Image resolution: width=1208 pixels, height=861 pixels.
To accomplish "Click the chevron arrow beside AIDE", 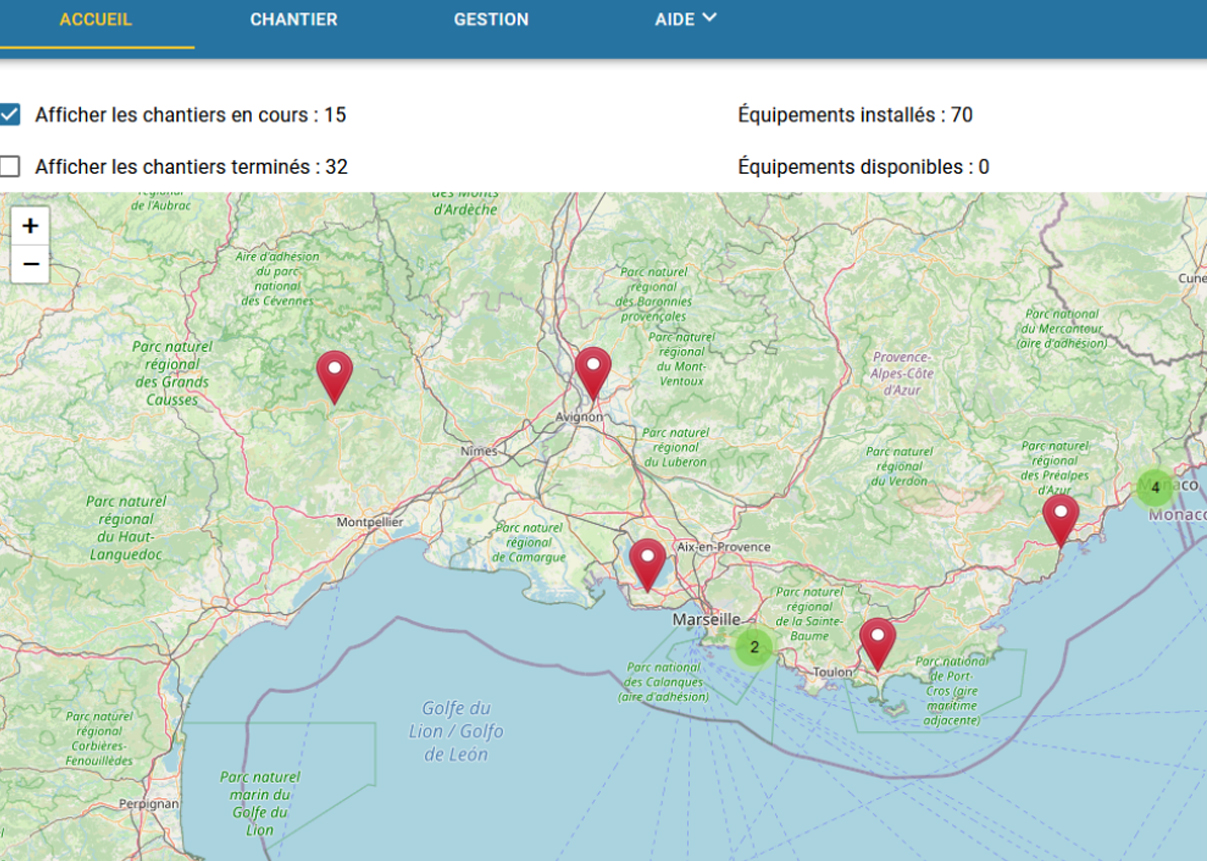I will click(x=709, y=18).
